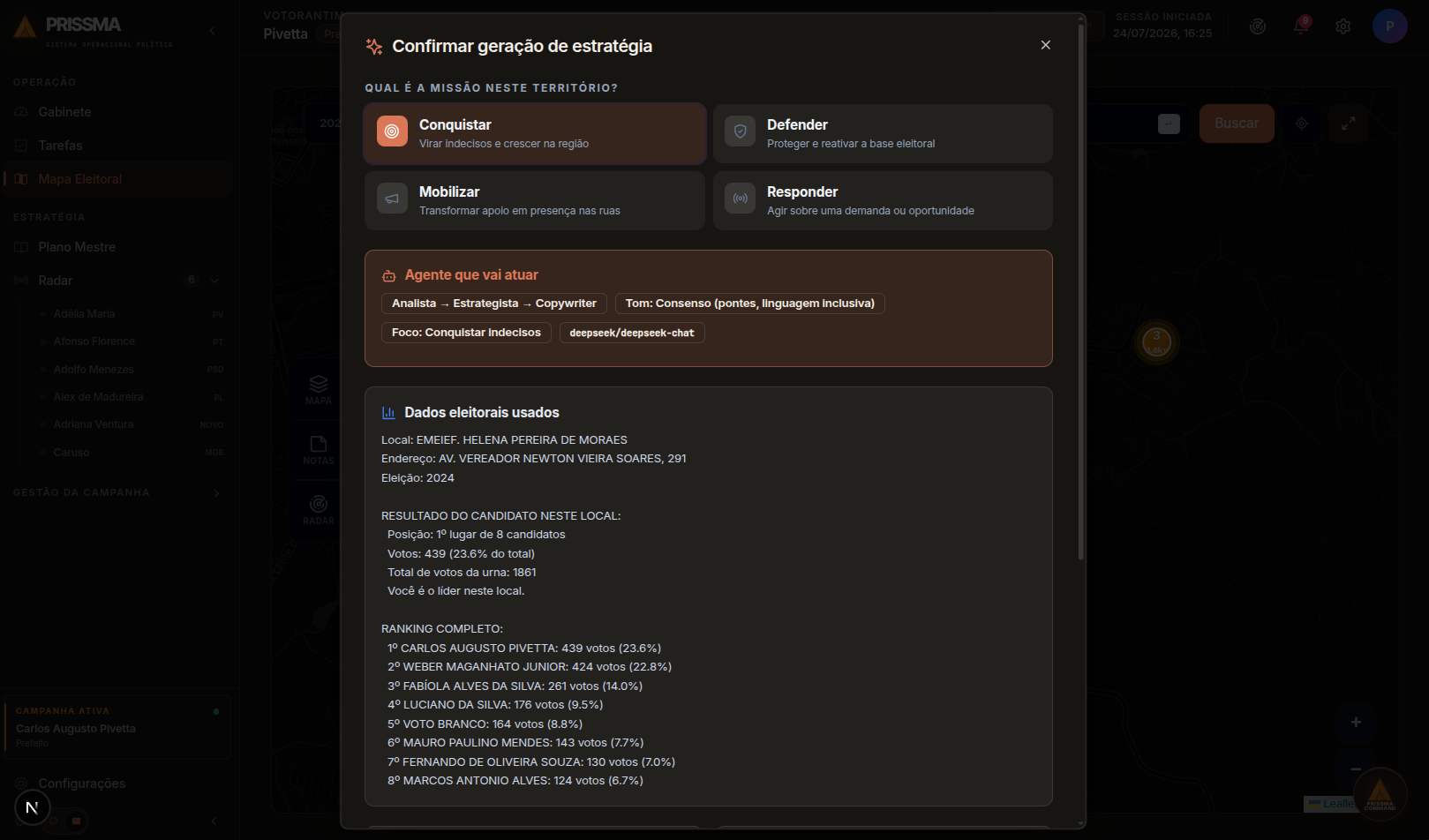1429x840 pixels.
Task: Click the radar target icon in header
Action: pos(1258,26)
